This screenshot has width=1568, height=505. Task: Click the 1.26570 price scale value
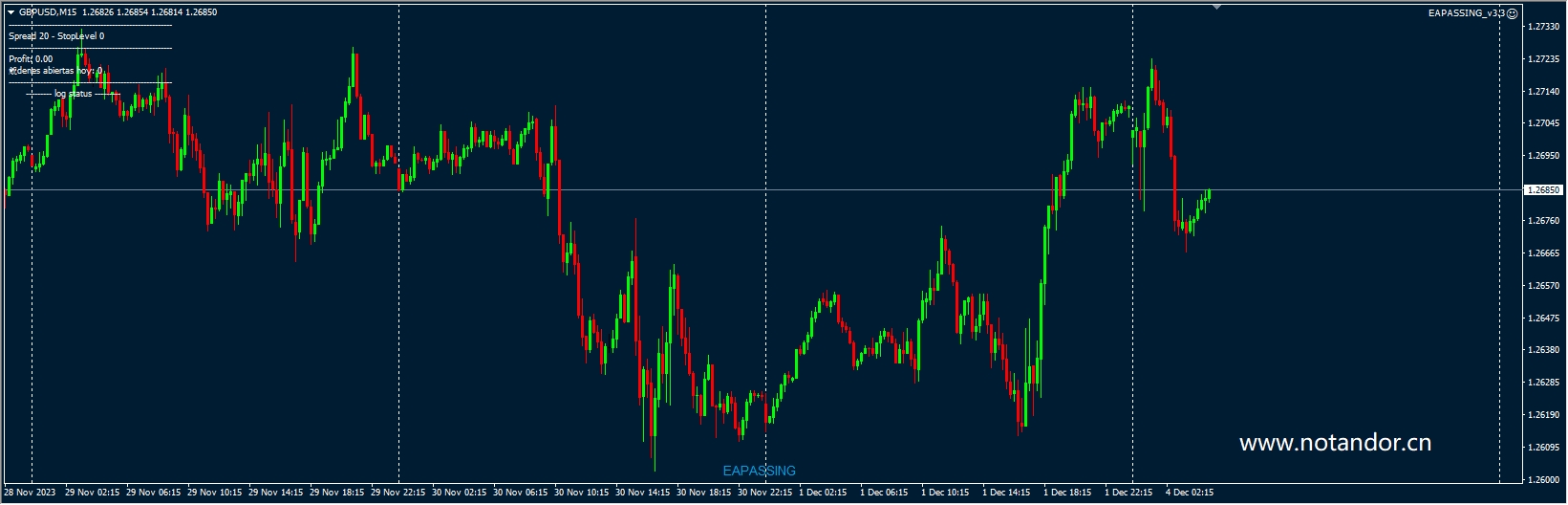pos(1543,286)
